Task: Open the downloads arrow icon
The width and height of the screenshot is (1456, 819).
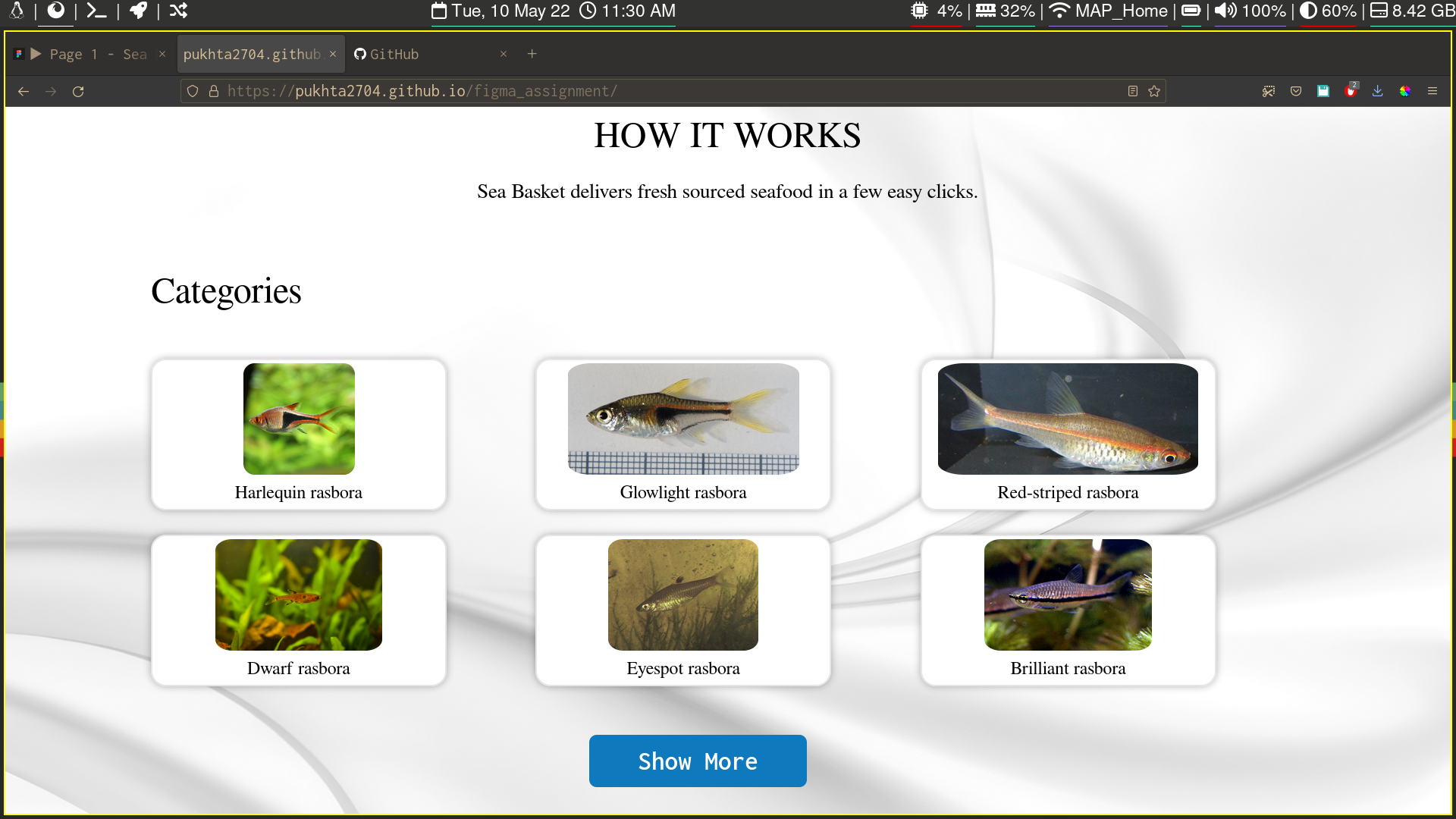Action: coord(1378,91)
